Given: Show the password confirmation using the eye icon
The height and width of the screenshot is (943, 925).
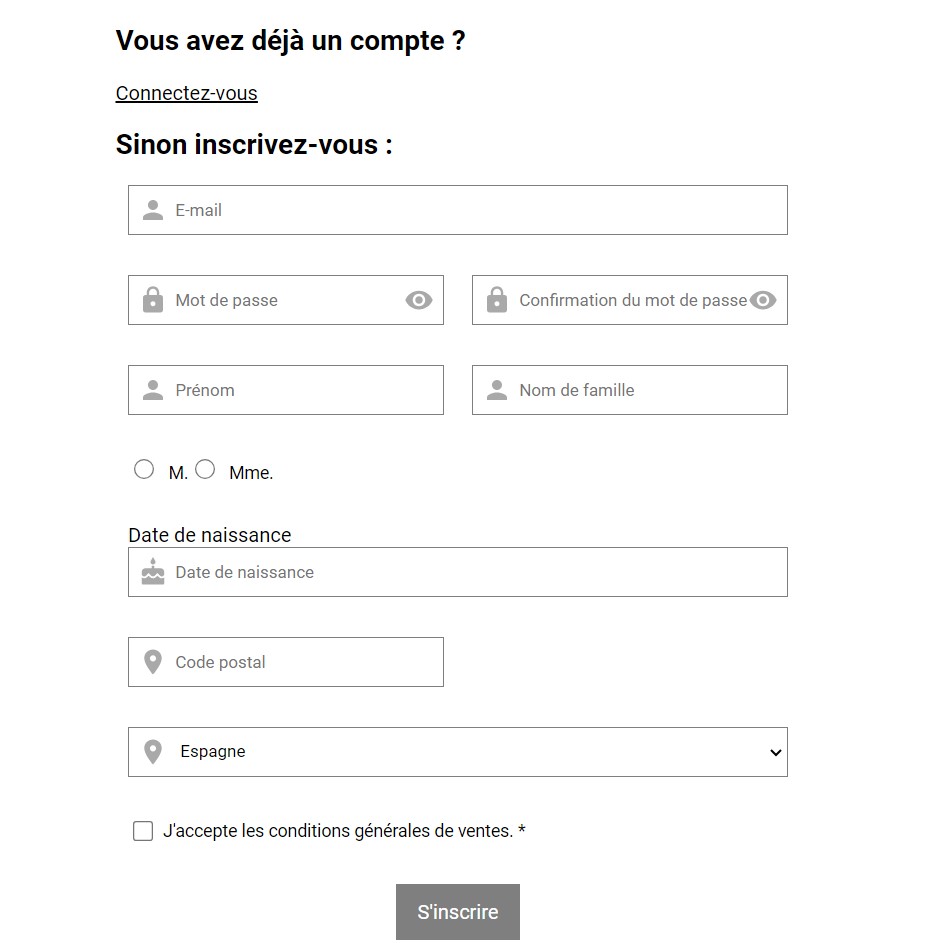Looking at the screenshot, I should pyautogui.click(x=764, y=300).
